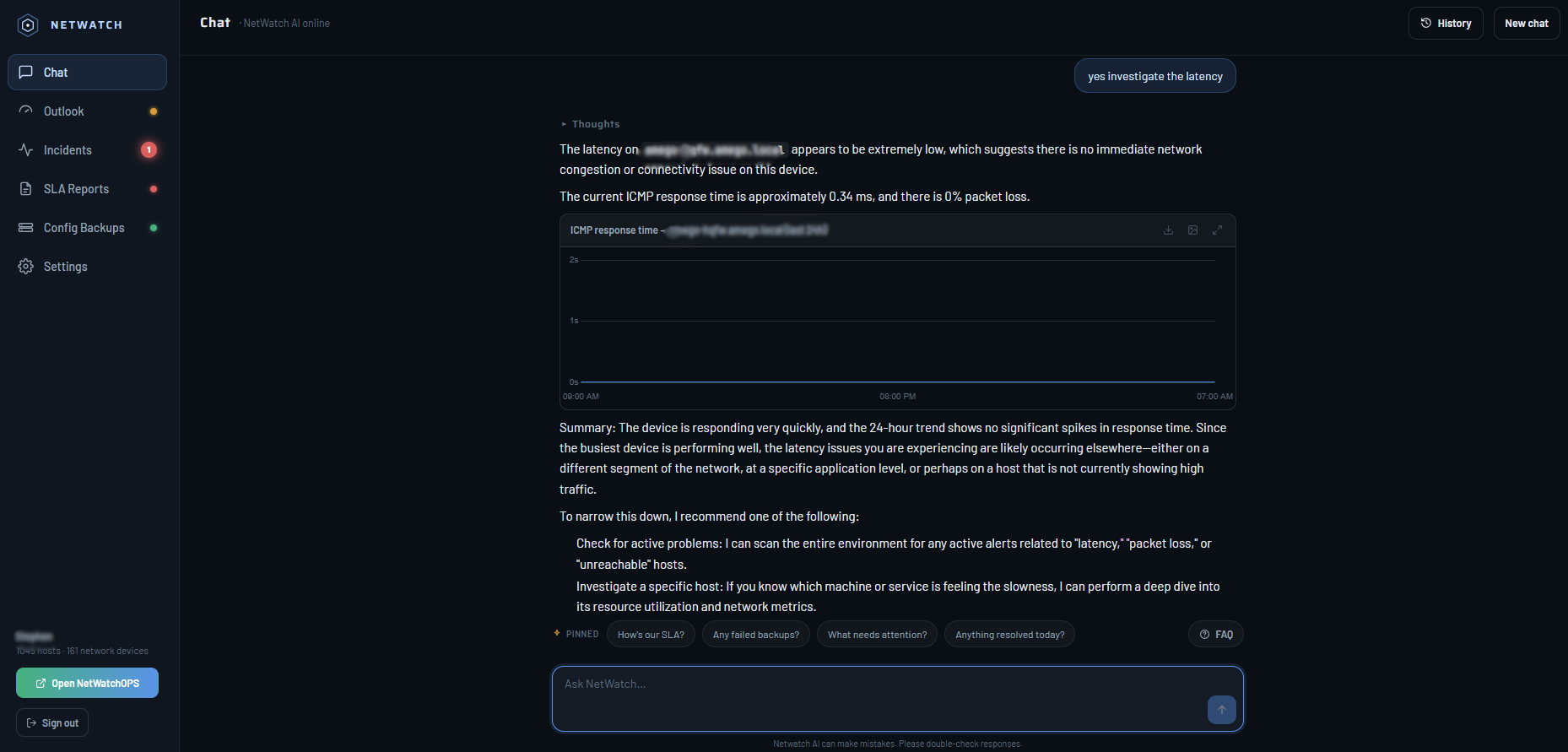Expand the ICMP chart to fullscreen
The height and width of the screenshot is (752, 1568).
[x=1217, y=230]
